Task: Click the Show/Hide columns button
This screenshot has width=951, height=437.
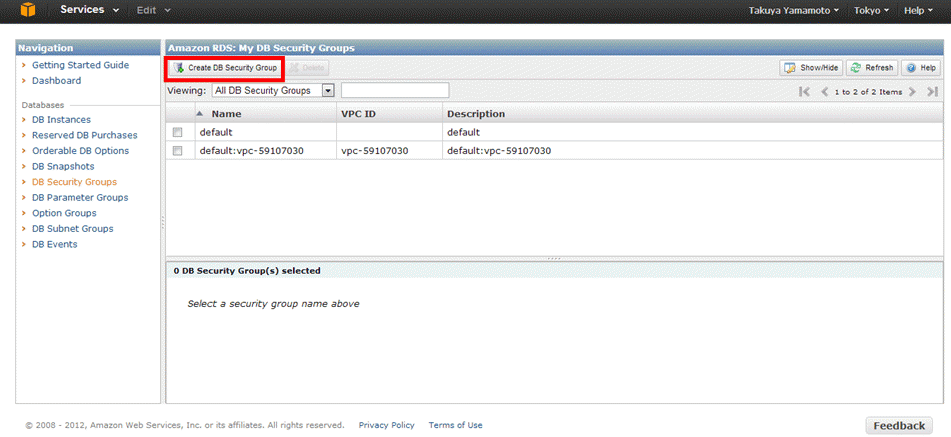Action: coord(812,68)
